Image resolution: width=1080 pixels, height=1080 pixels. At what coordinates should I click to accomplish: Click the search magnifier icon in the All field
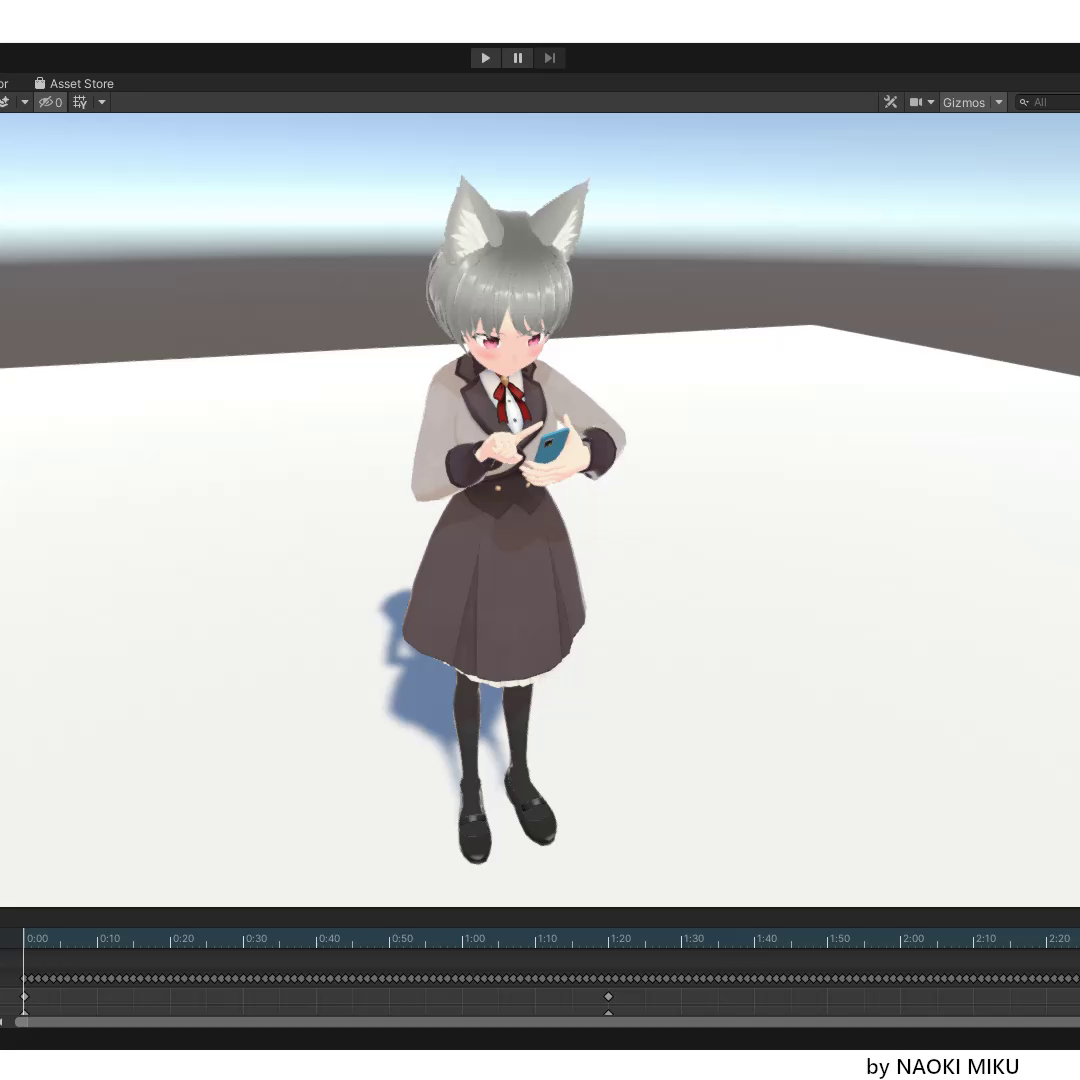pyautogui.click(x=1023, y=101)
